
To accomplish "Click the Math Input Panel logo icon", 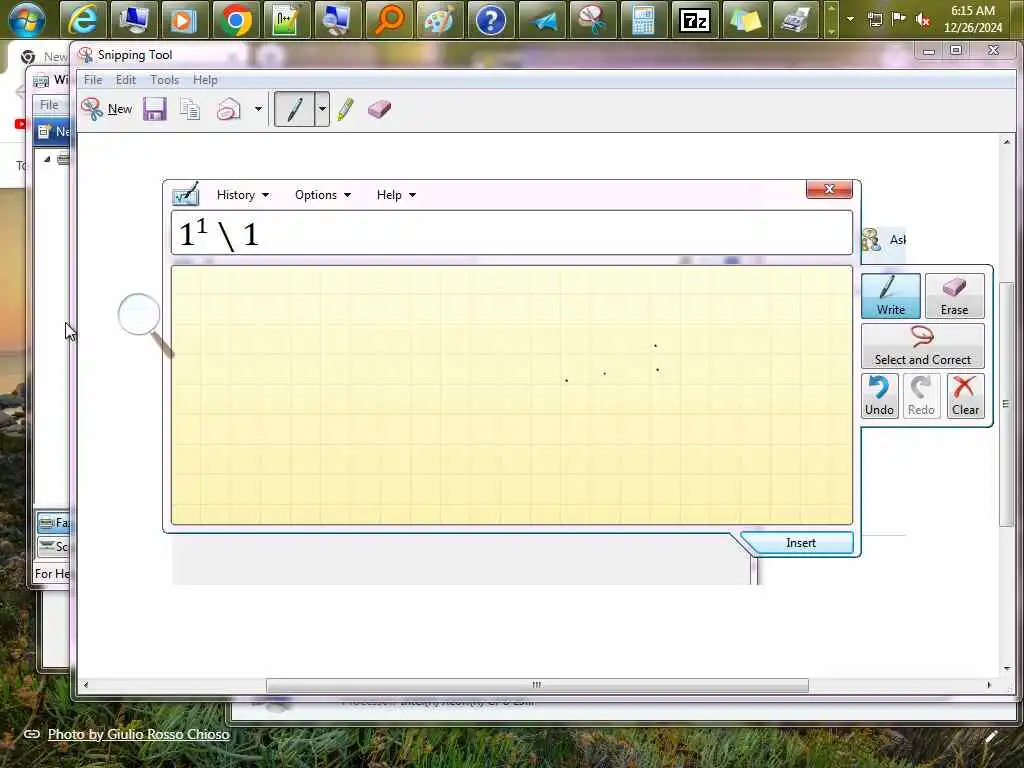I will click(x=185, y=194).
